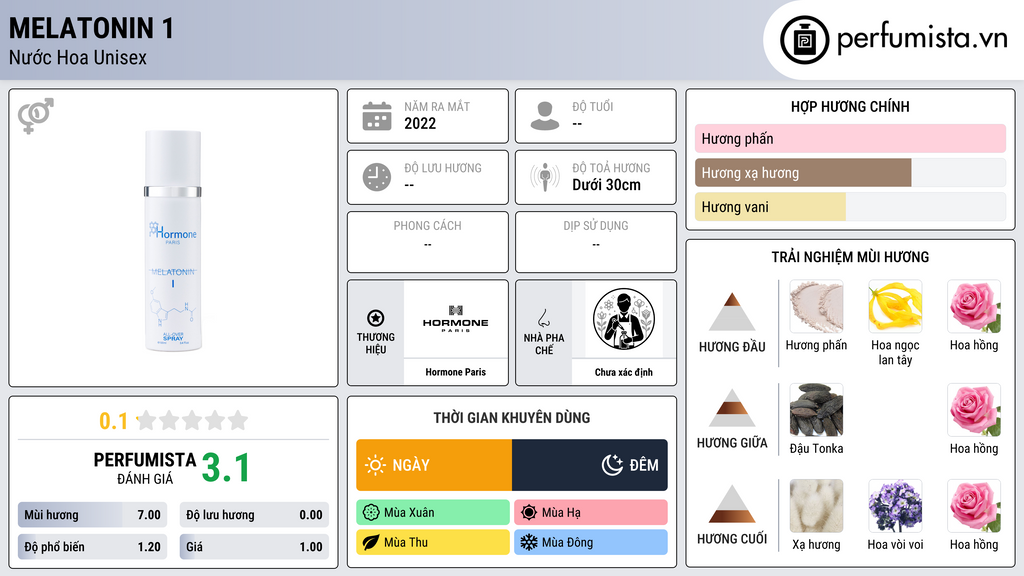Click the clock icon beside Độ lưu hương

click(377, 177)
